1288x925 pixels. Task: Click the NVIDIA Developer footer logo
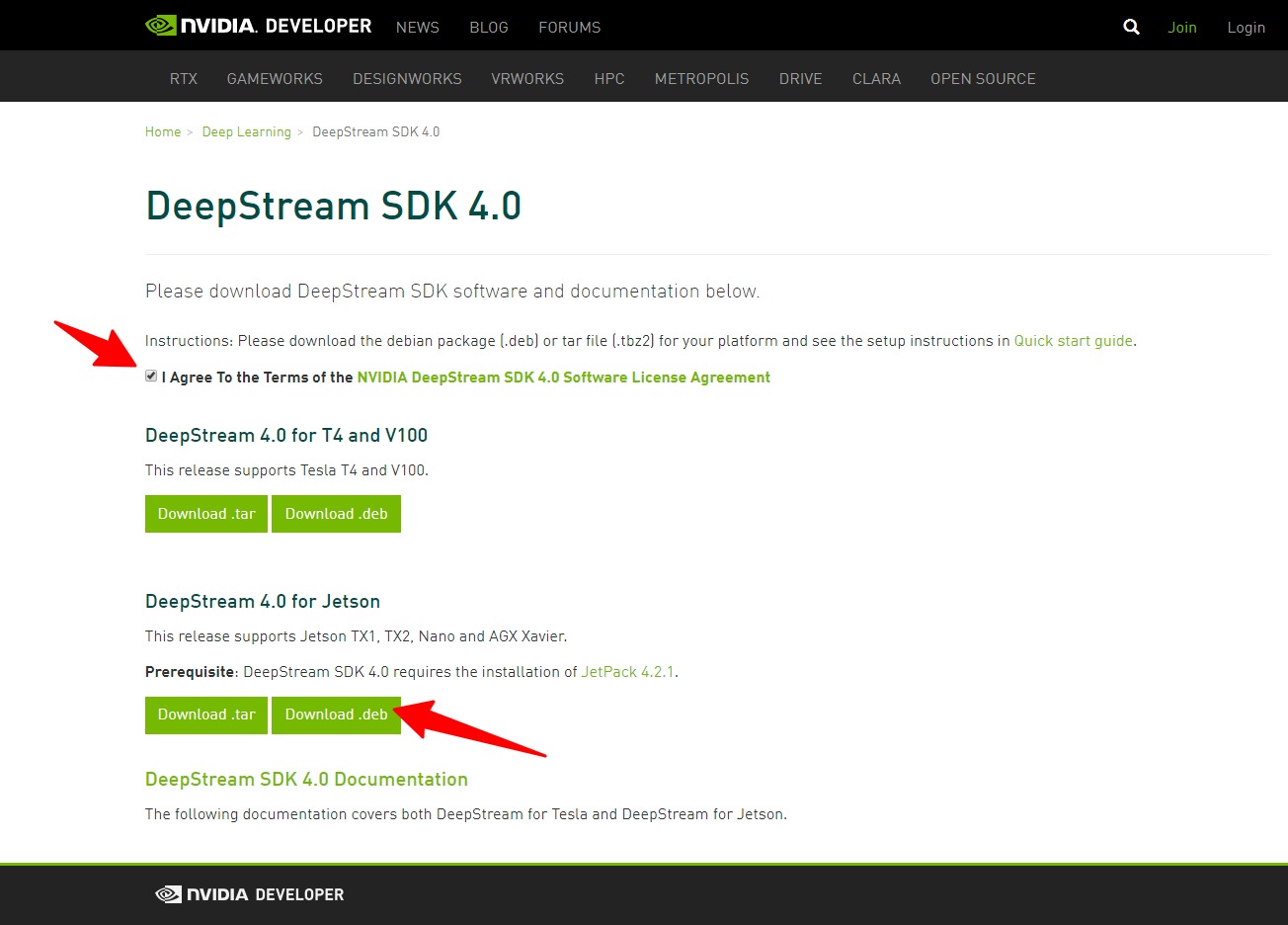tap(250, 894)
